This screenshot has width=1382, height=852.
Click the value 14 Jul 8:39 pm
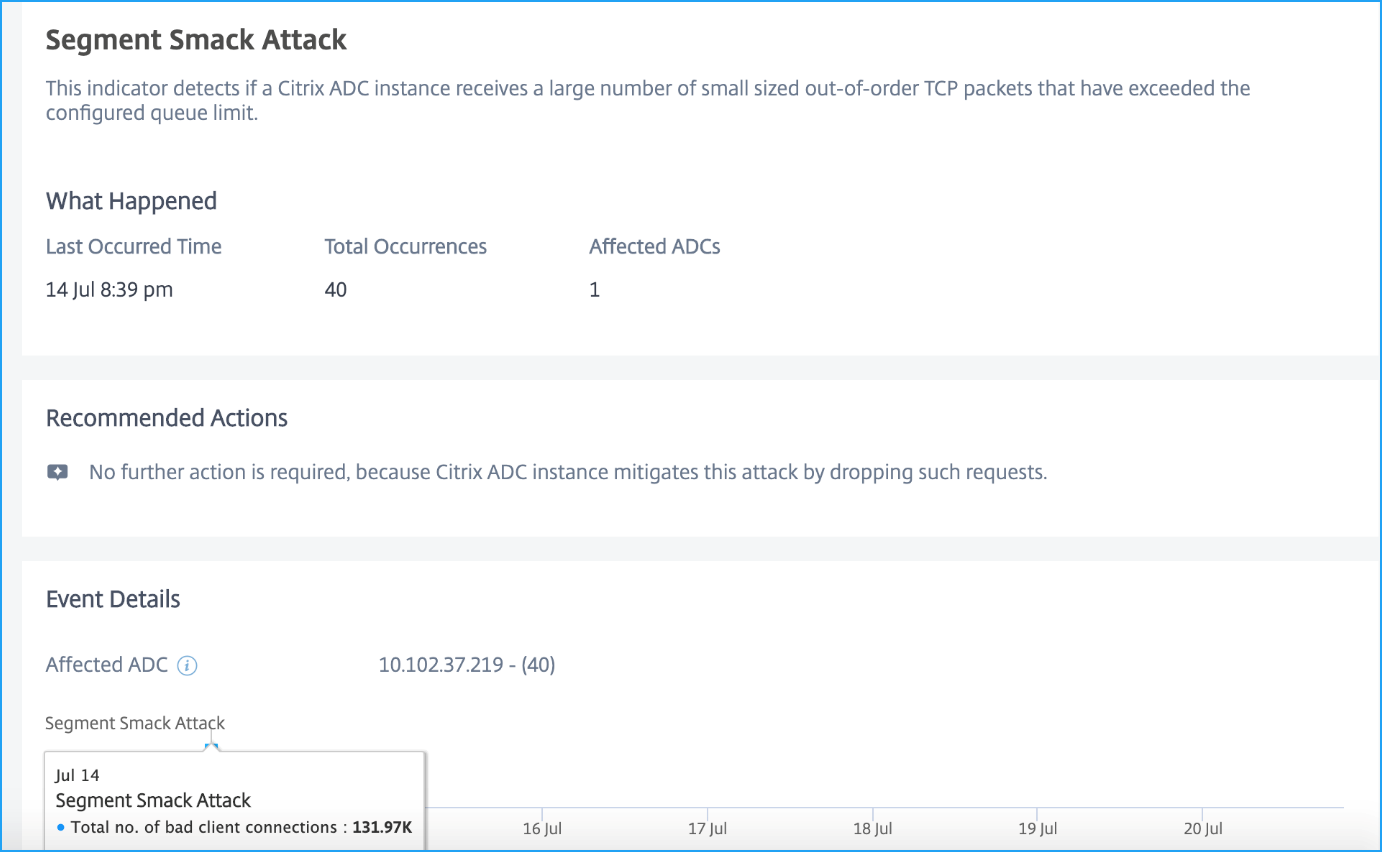109,291
